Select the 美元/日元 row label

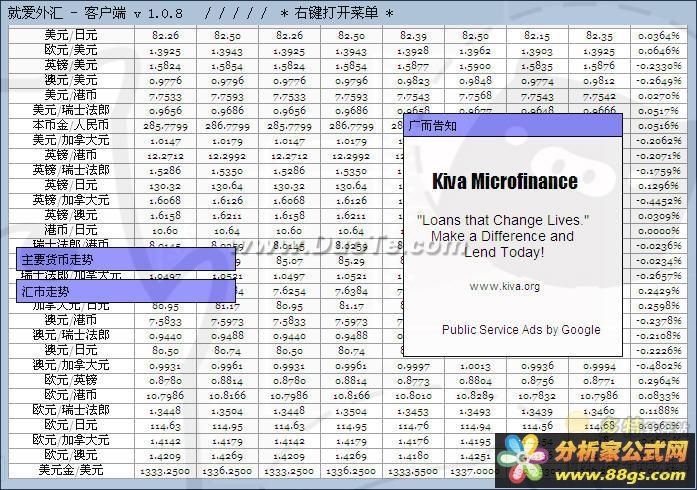tap(71, 35)
